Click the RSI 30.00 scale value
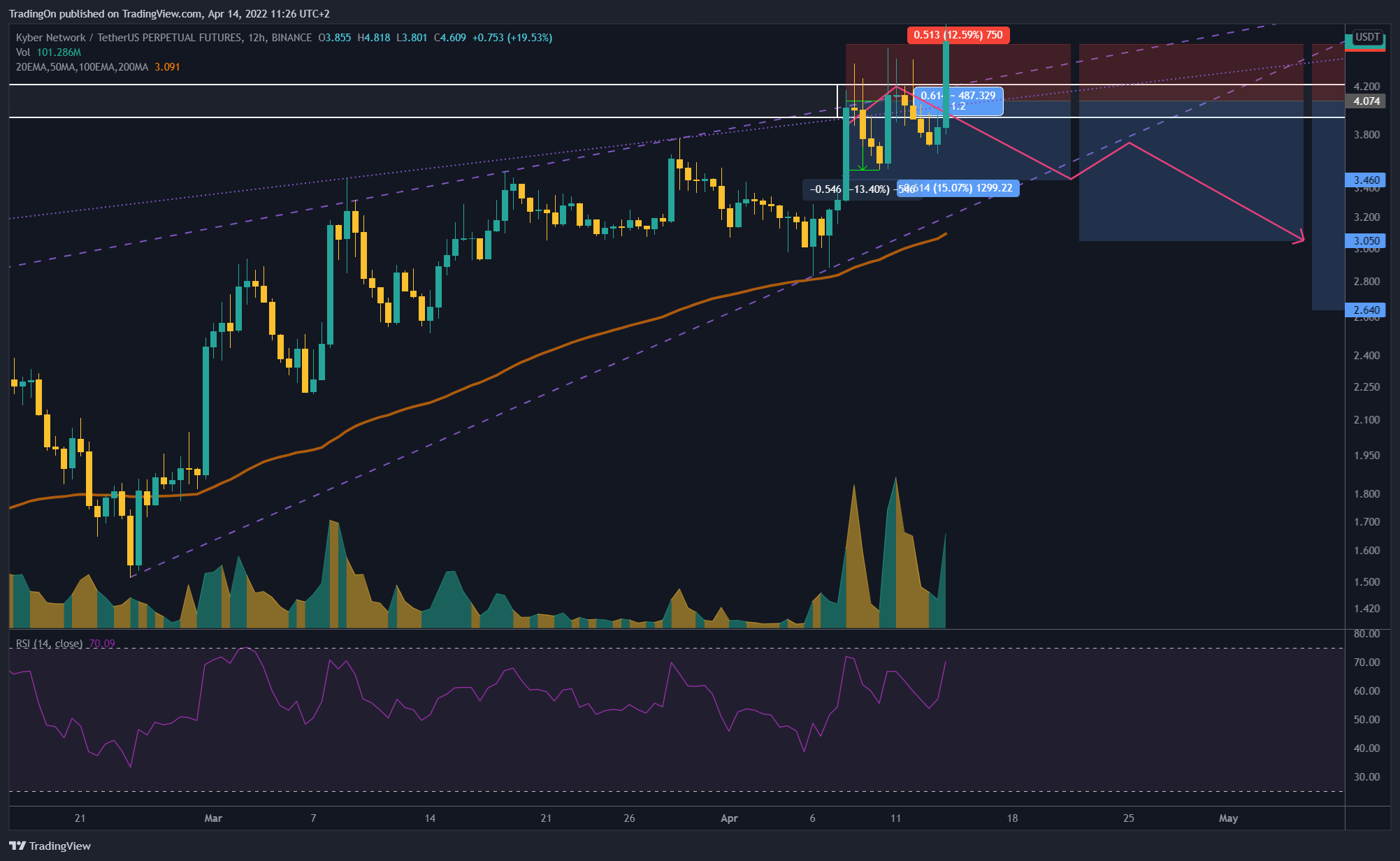 click(x=1366, y=777)
